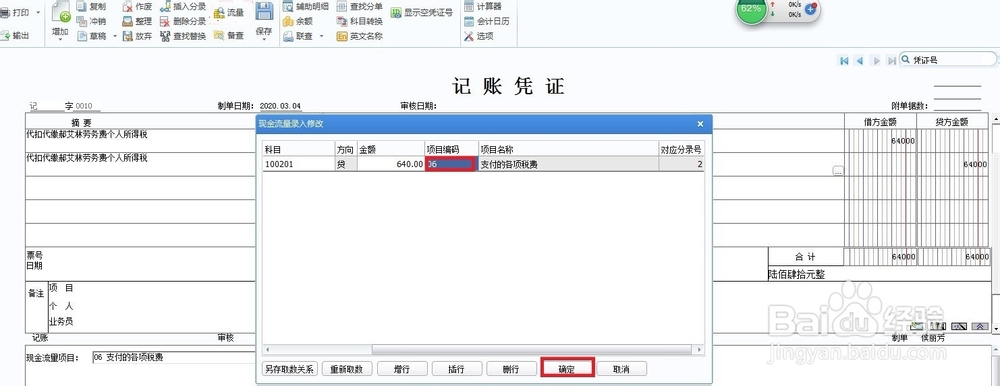Click 取消 in the cash flow dialog
The width and height of the screenshot is (1000, 386).
[x=622, y=369]
